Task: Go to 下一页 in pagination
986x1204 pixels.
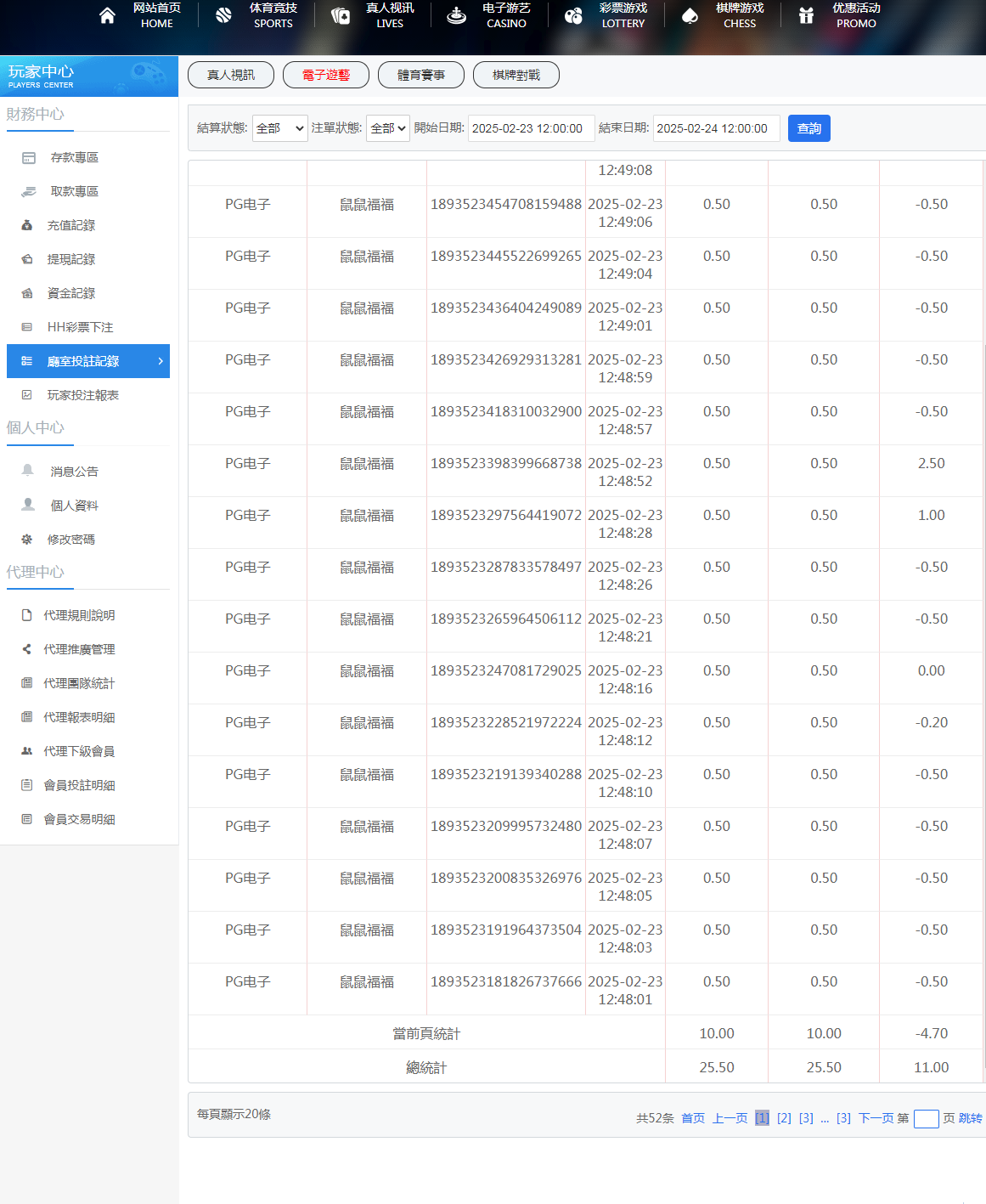Action: tap(876, 1118)
